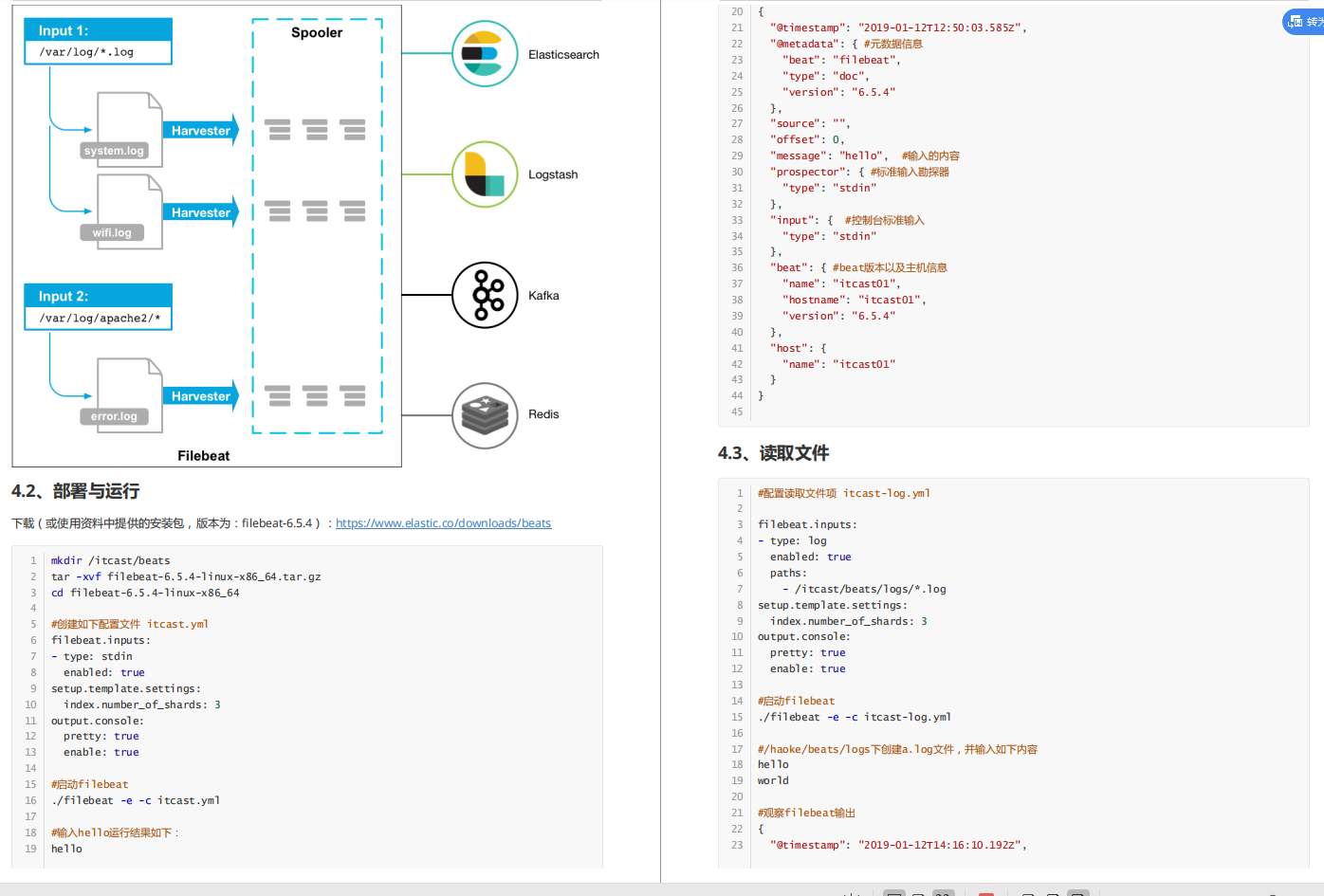Click the Redis logo icon
Image resolution: width=1324 pixels, height=896 pixels.
[485, 415]
